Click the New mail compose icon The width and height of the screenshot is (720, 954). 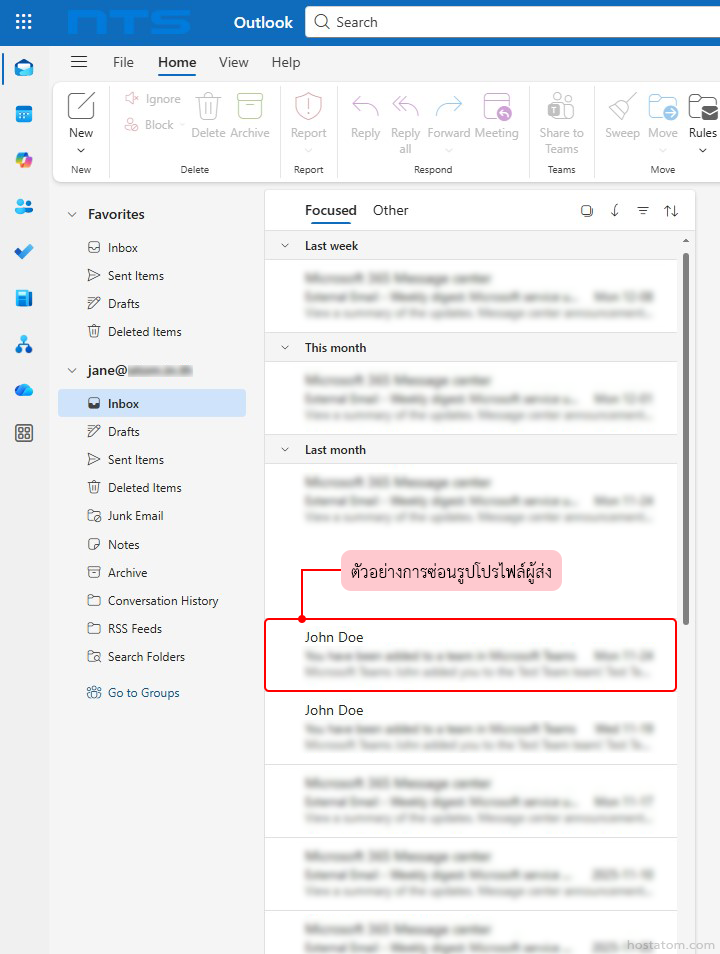pos(81,106)
